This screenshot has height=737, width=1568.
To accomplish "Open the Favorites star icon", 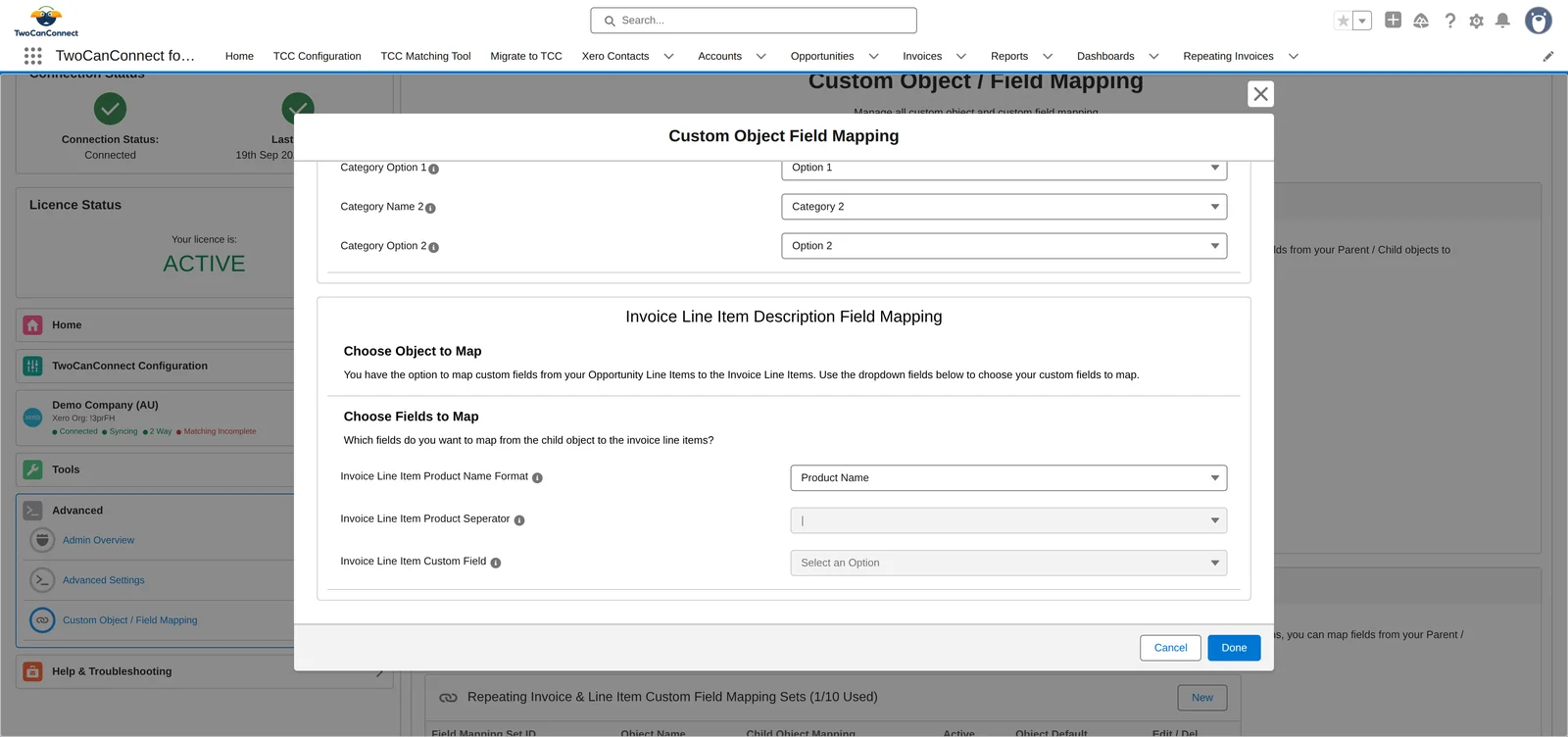I will (x=1344, y=21).
